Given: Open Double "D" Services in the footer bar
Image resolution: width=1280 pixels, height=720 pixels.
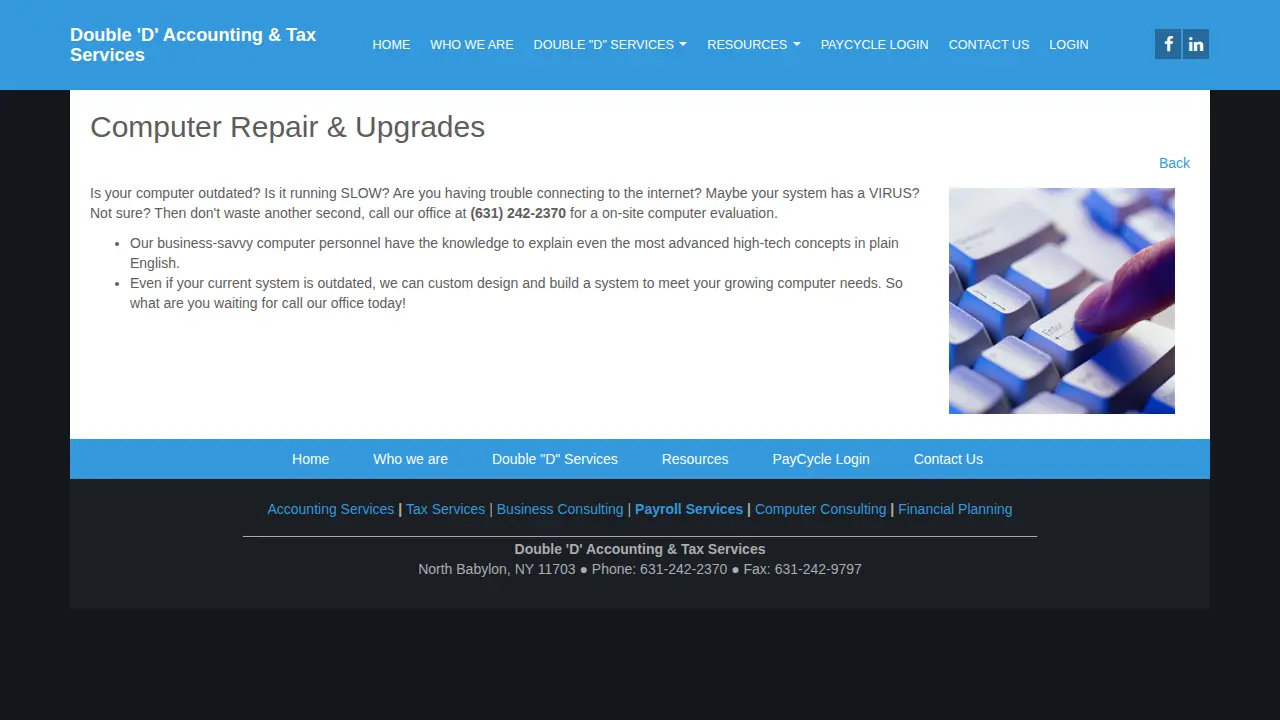Looking at the screenshot, I should click(x=555, y=459).
